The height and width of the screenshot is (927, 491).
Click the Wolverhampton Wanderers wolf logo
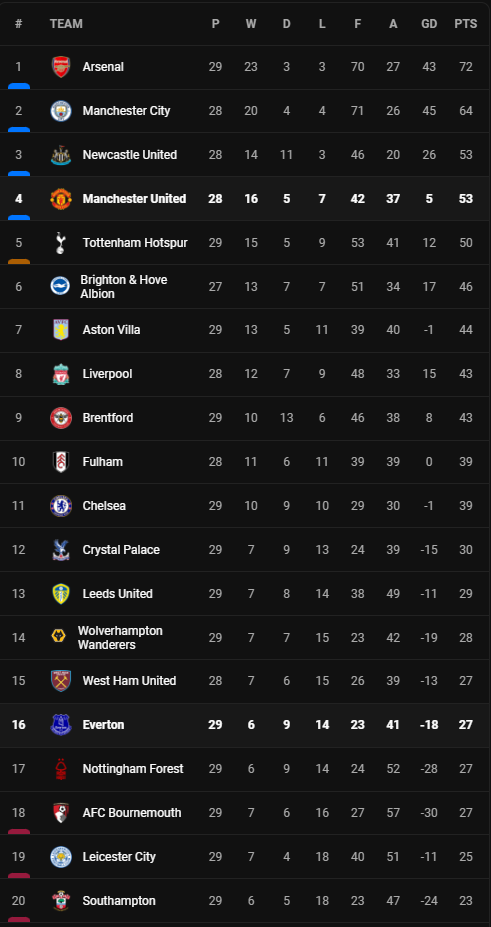pyautogui.click(x=58, y=637)
